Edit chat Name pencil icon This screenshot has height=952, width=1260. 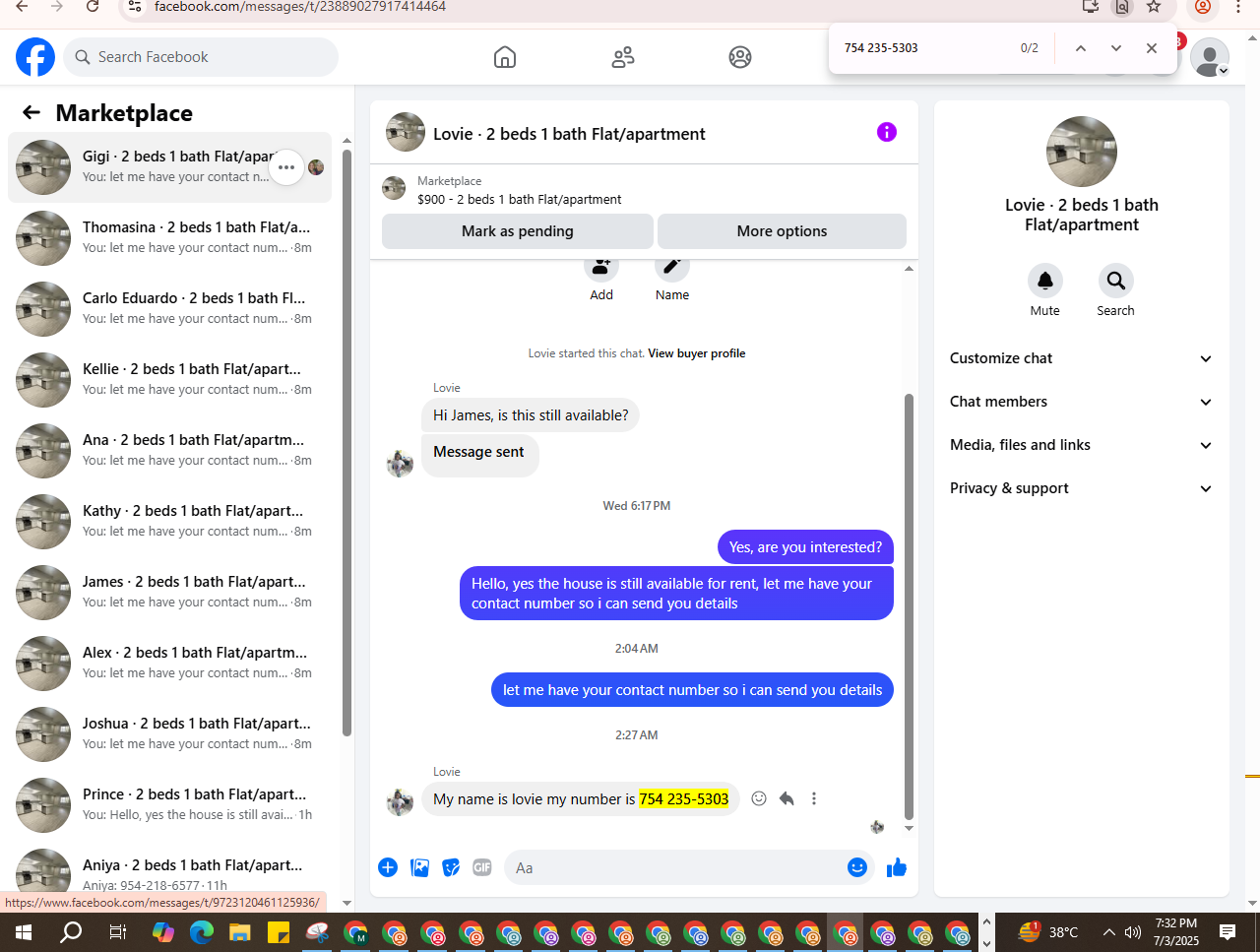click(x=672, y=267)
